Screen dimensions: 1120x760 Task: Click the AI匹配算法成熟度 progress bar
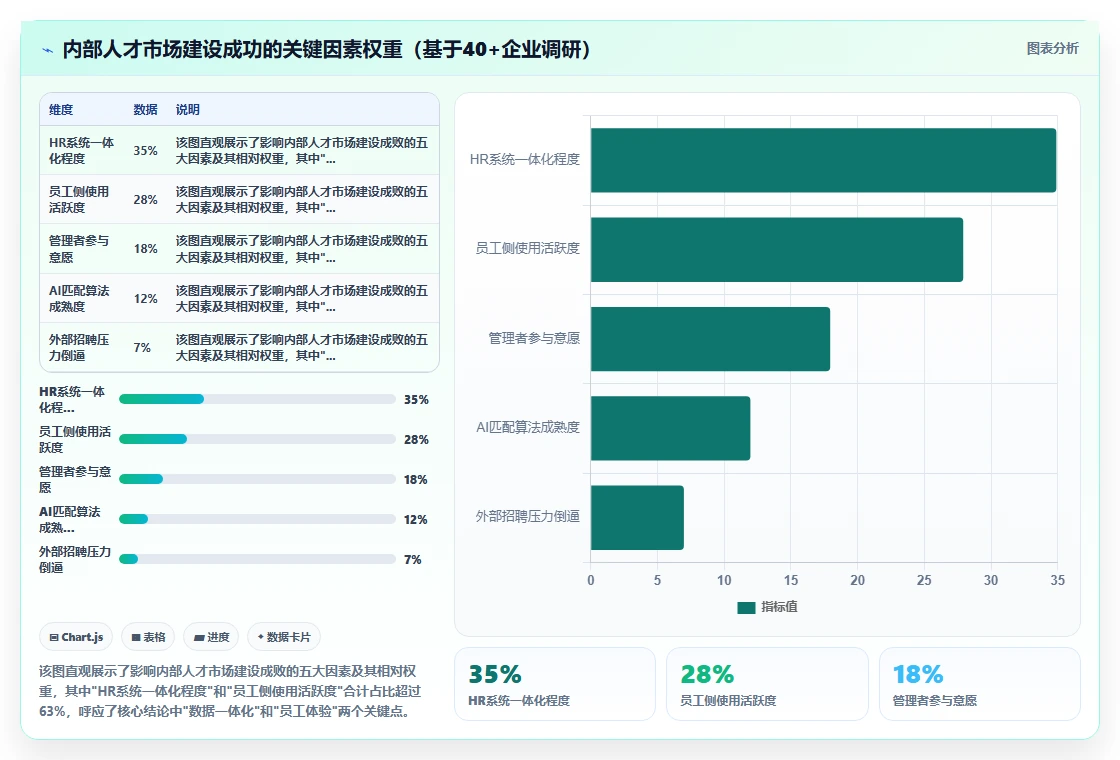(x=257, y=519)
